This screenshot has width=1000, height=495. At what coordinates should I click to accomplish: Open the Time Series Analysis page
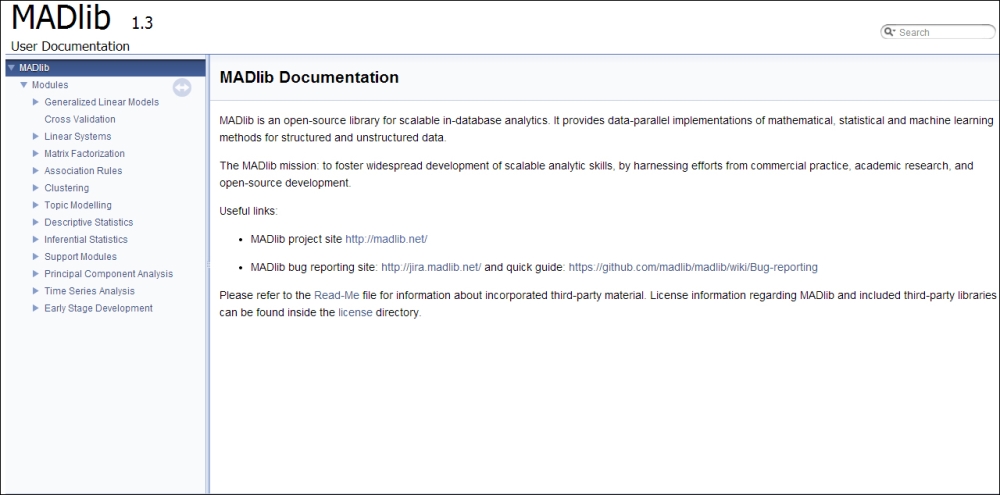(89, 292)
